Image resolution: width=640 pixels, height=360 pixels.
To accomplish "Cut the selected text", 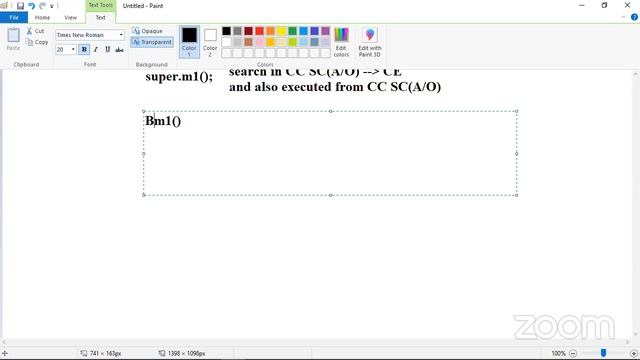I will [x=35, y=31].
